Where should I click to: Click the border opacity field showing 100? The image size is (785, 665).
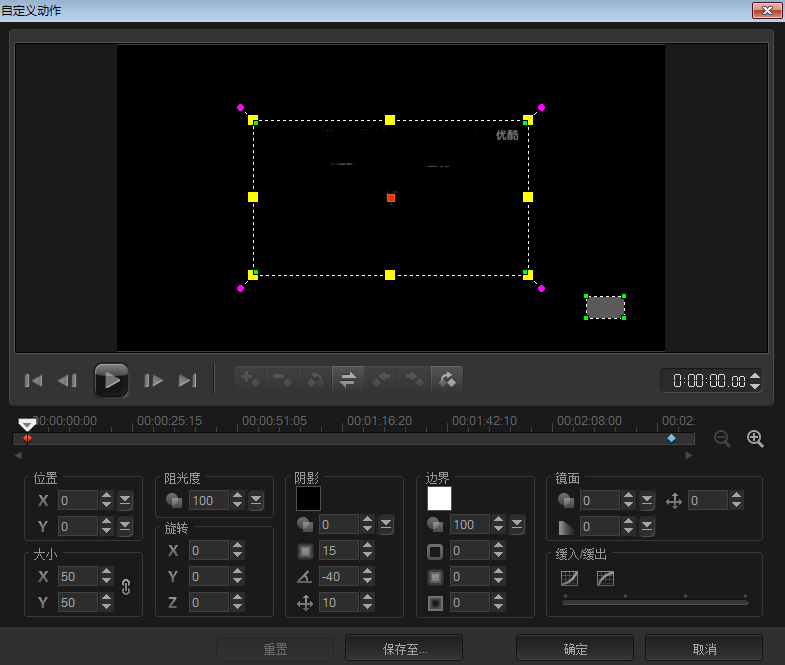(470, 524)
